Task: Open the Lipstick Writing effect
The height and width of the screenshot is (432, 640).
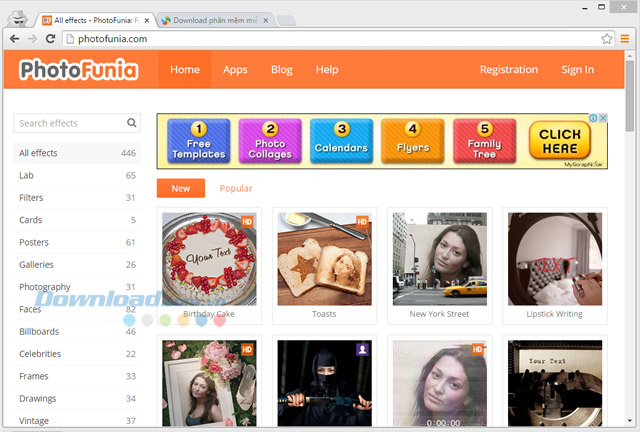Action: [x=555, y=259]
